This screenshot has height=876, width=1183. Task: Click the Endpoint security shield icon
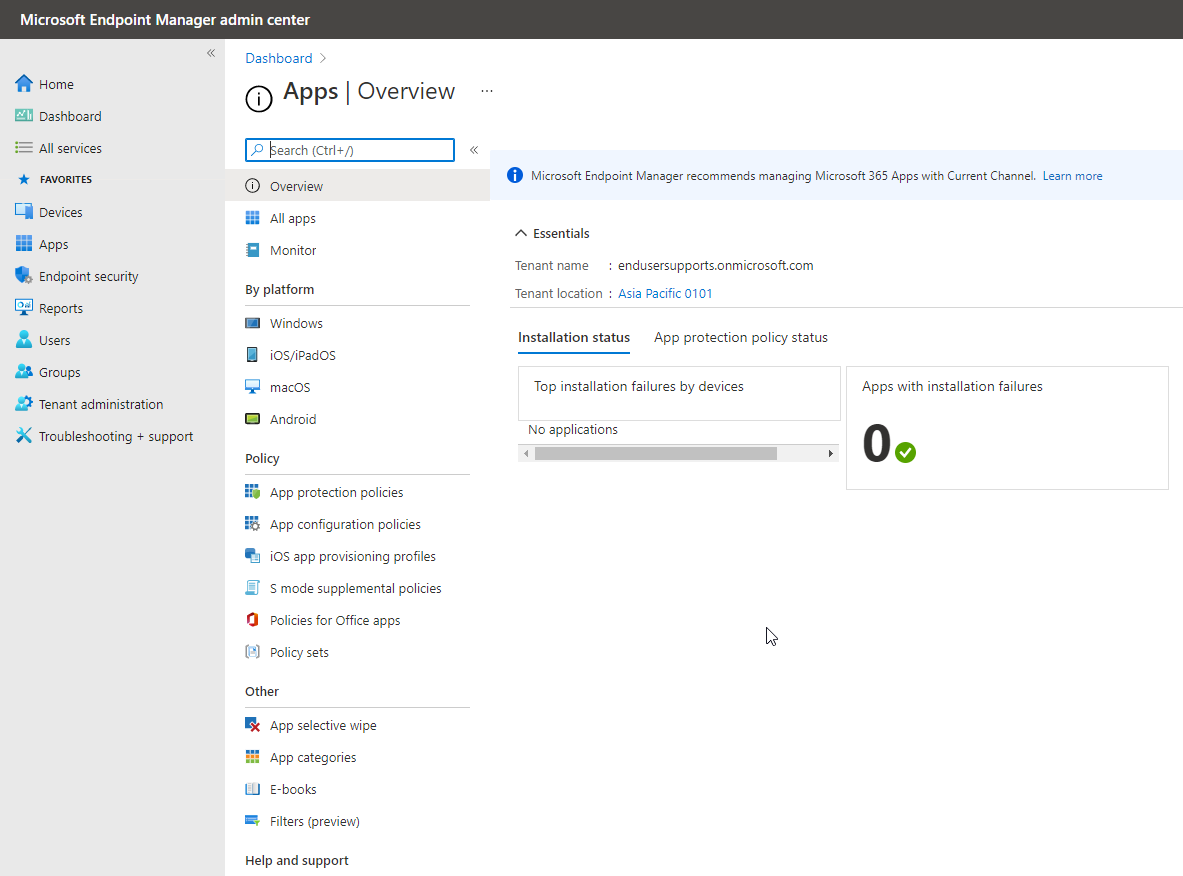(x=24, y=275)
